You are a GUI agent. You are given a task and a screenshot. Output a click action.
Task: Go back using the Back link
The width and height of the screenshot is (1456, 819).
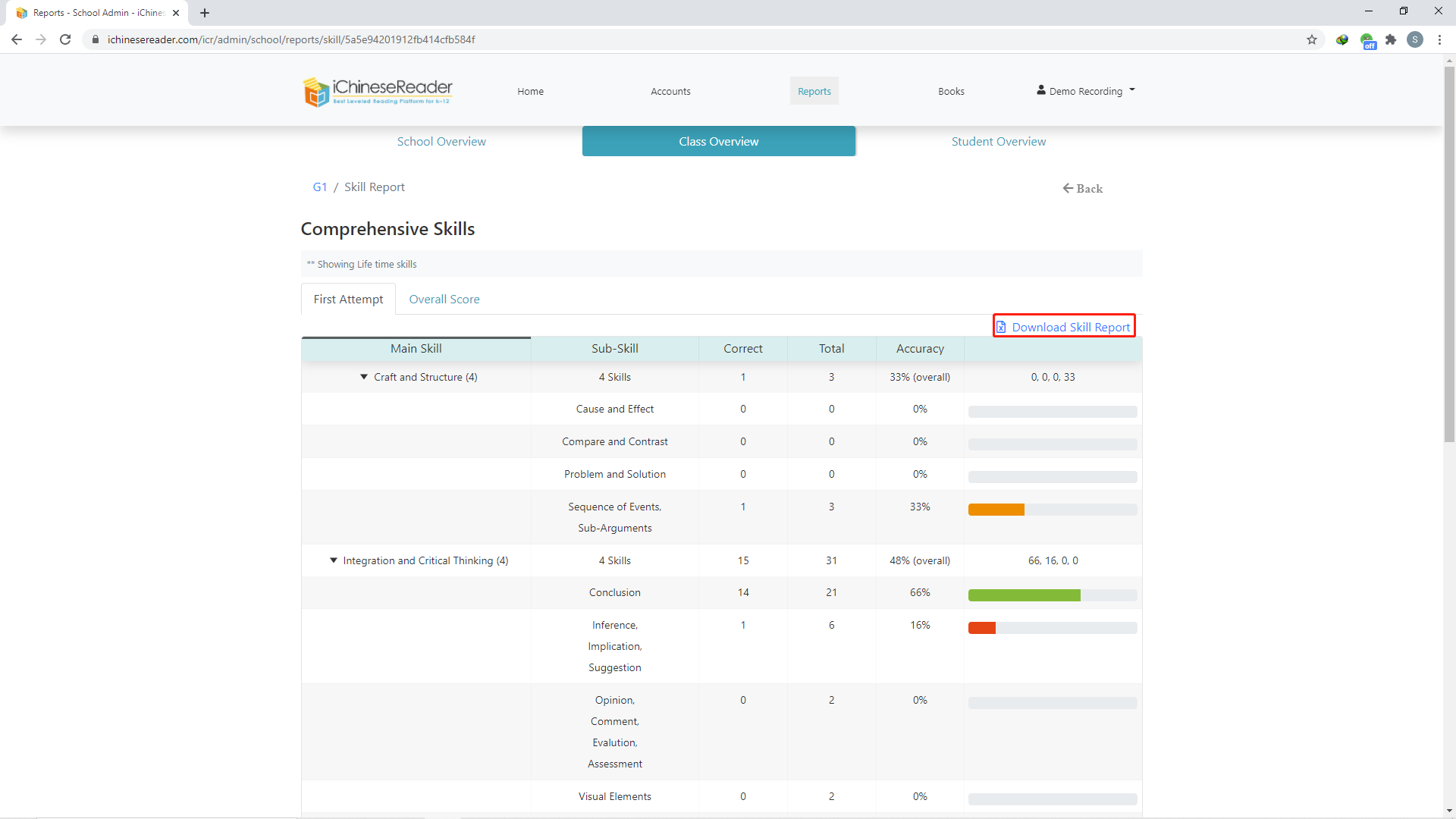(1082, 189)
